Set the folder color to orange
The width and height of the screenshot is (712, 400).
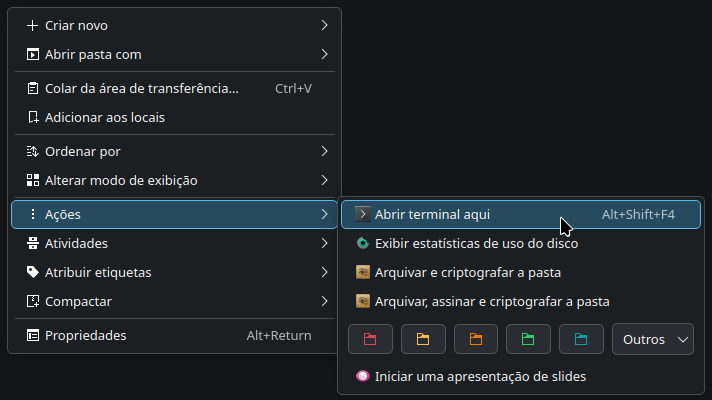476,339
